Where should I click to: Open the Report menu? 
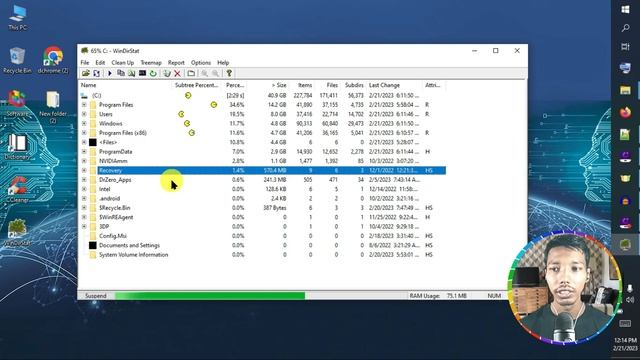176,62
